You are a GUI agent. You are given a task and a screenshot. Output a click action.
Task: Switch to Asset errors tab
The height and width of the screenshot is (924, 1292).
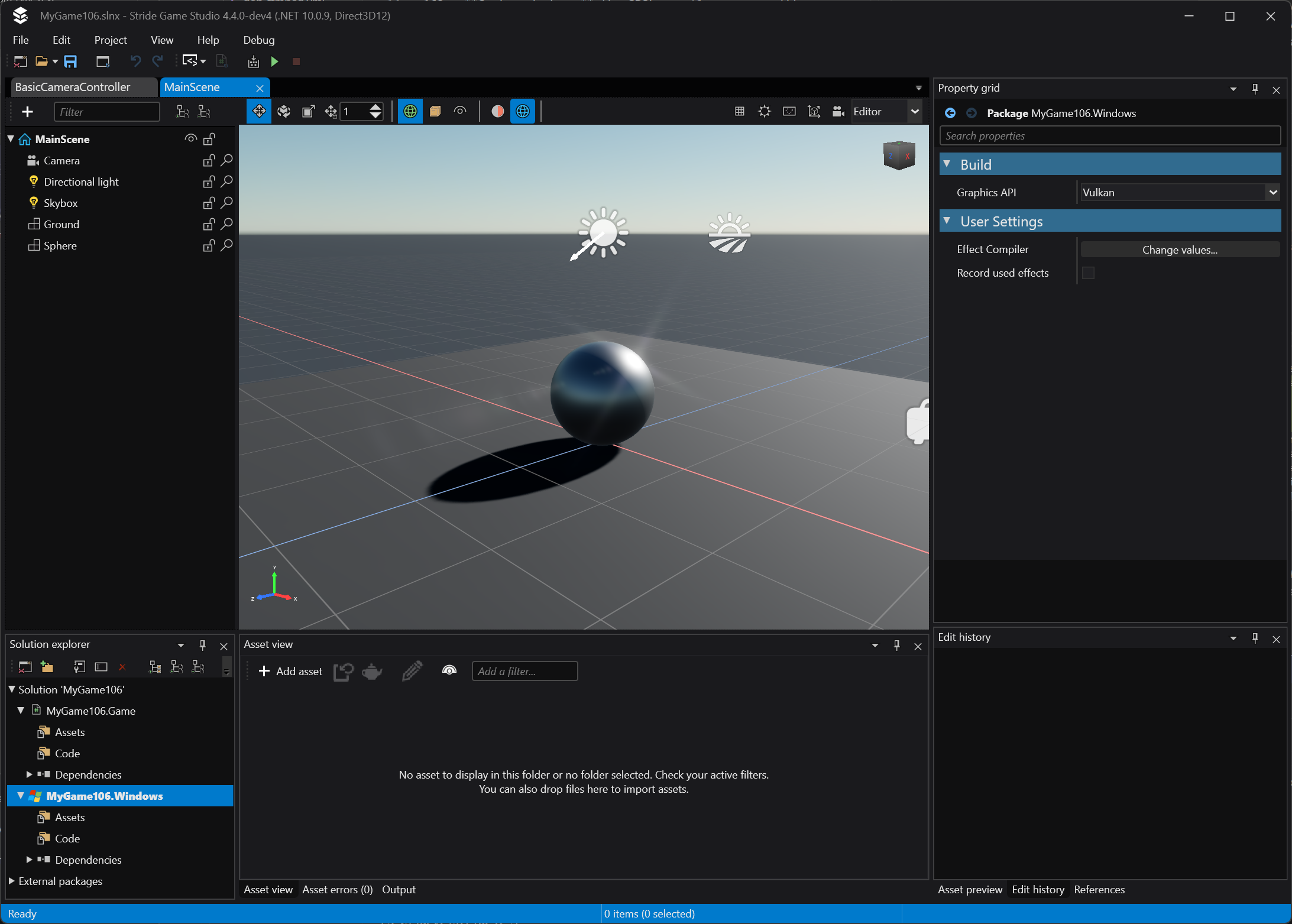[x=338, y=890]
